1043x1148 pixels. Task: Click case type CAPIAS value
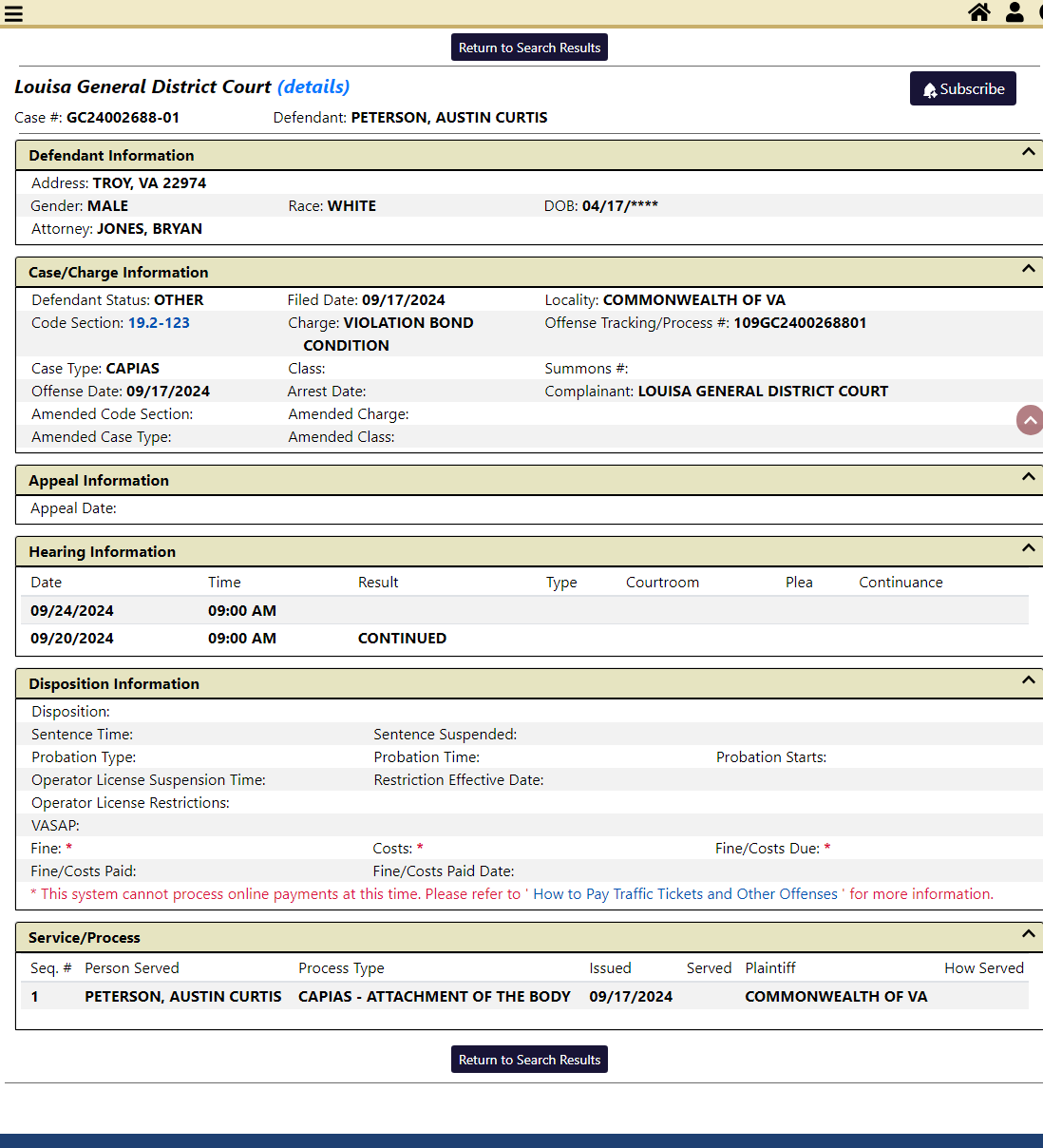pyautogui.click(x=133, y=369)
